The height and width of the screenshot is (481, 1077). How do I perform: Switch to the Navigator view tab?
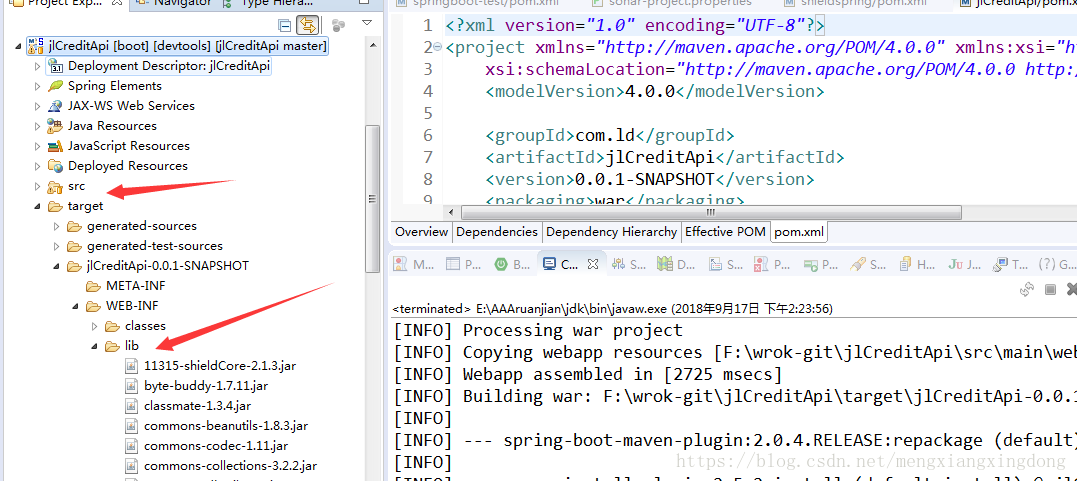pyautogui.click(x=174, y=3)
